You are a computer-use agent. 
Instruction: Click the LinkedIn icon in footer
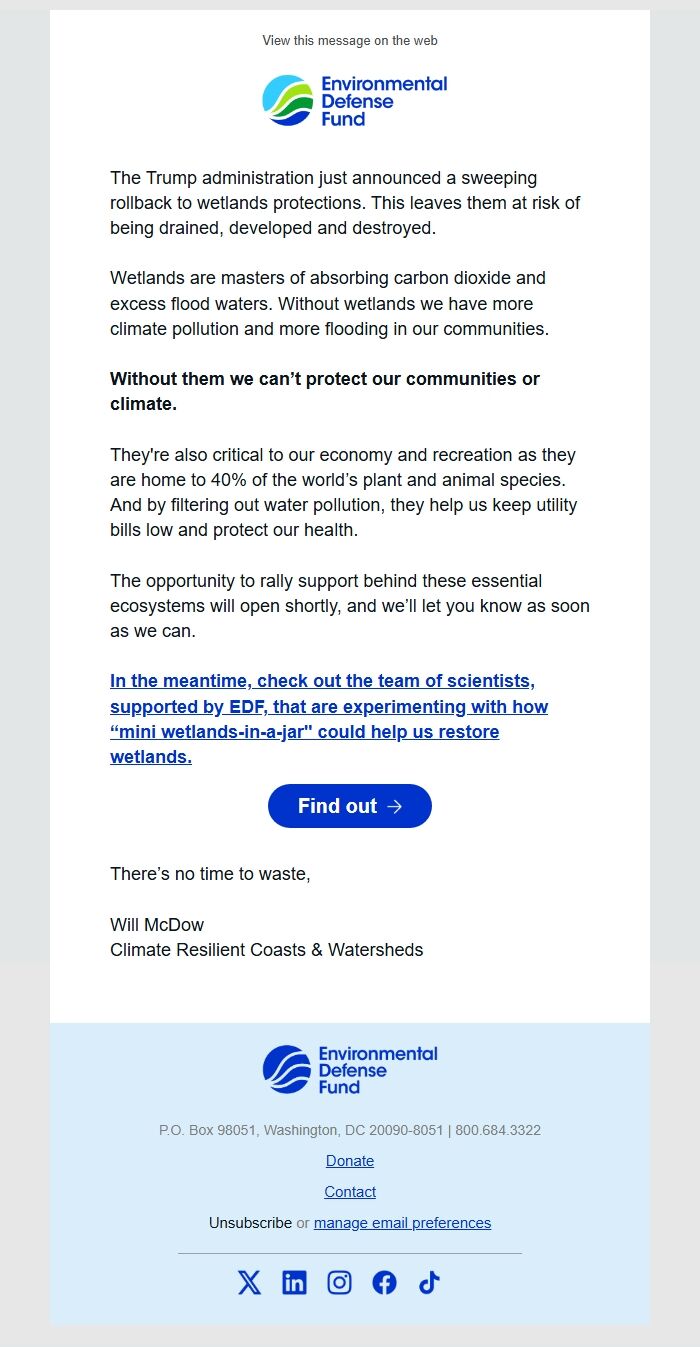click(294, 1282)
